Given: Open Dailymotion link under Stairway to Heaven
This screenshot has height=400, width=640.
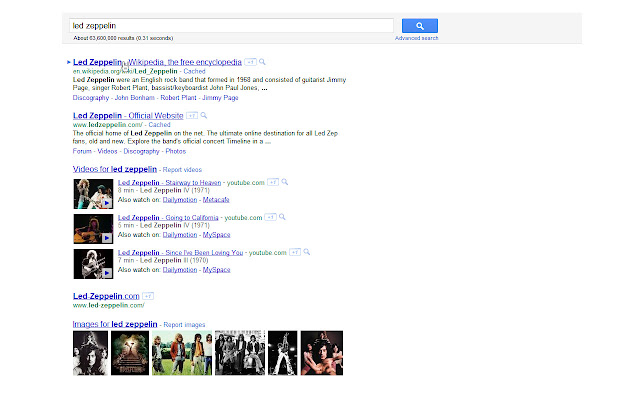Looking at the screenshot, I should click(x=180, y=200).
